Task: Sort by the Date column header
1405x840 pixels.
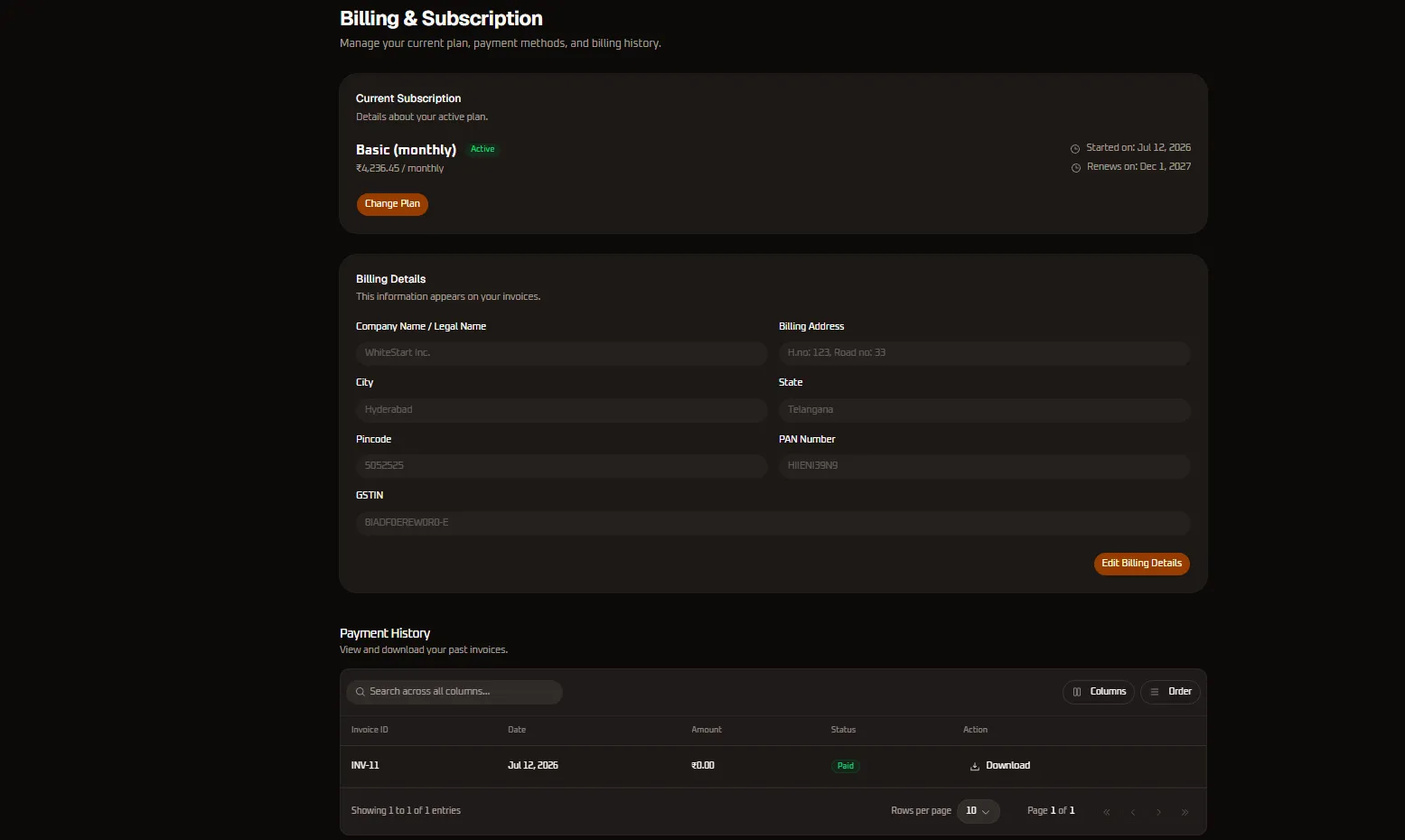Action: [517, 730]
